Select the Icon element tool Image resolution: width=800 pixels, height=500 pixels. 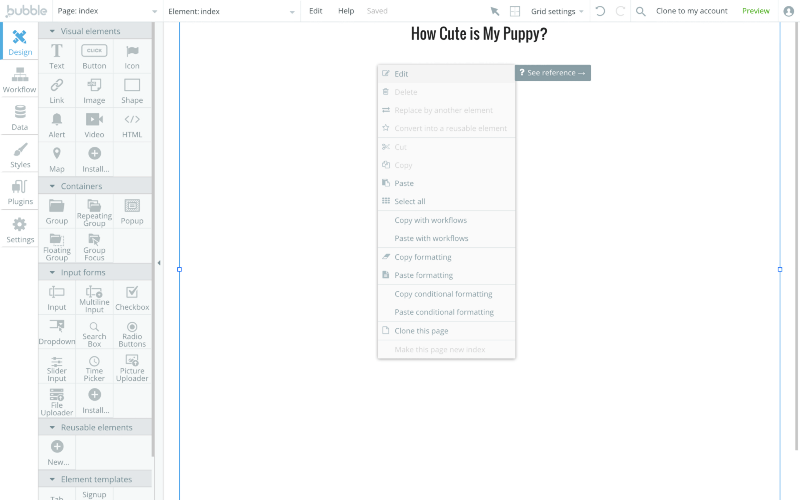132,56
